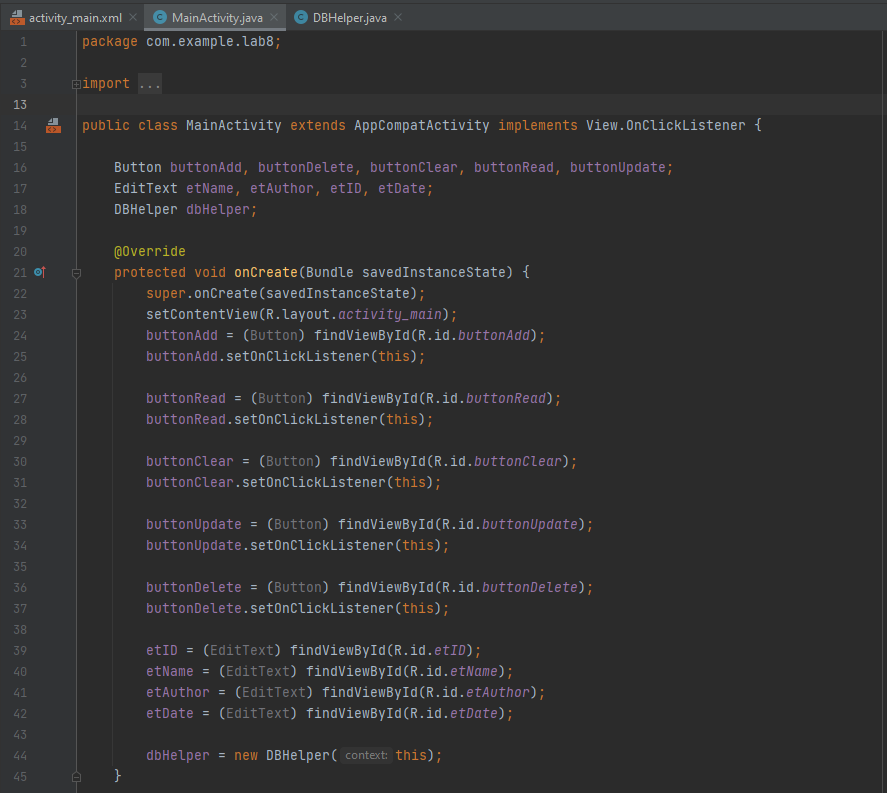The width and height of the screenshot is (887, 793).
Task: Click 'etDate' resource id on line 42
Action: (x=473, y=713)
